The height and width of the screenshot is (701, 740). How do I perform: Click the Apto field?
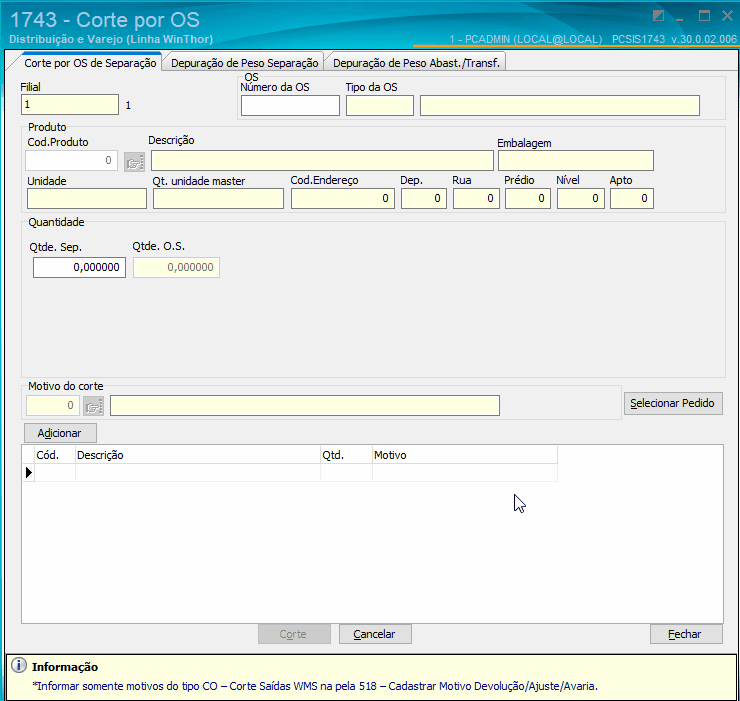click(x=631, y=199)
